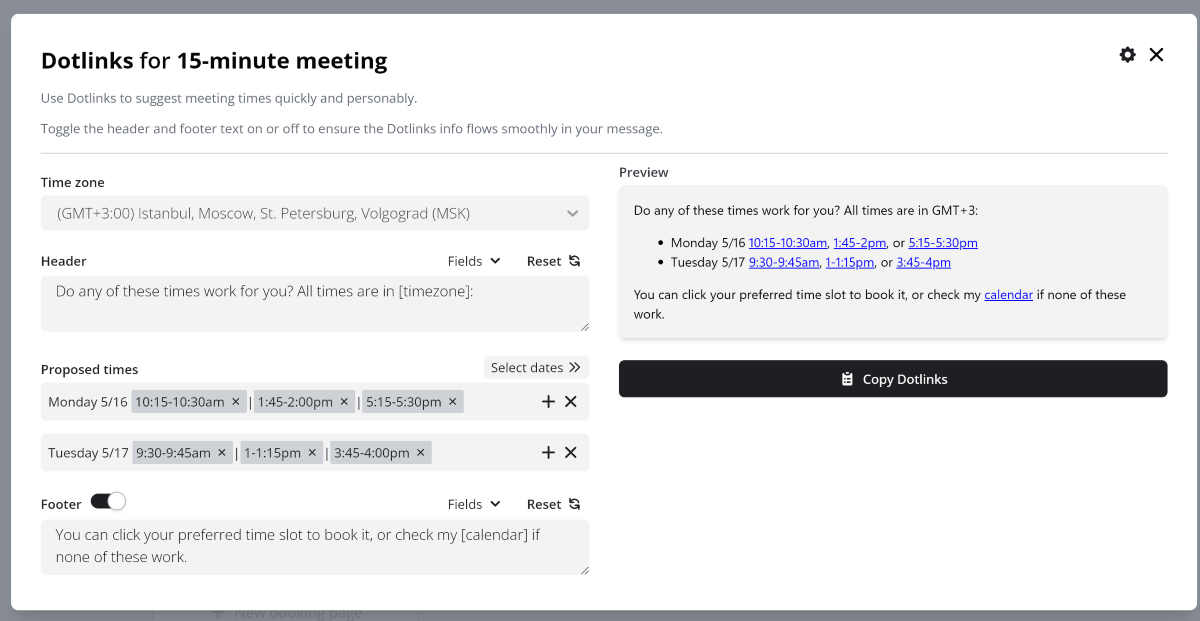The height and width of the screenshot is (621, 1200).
Task: Open Select dates picker
Action: (x=536, y=368)
